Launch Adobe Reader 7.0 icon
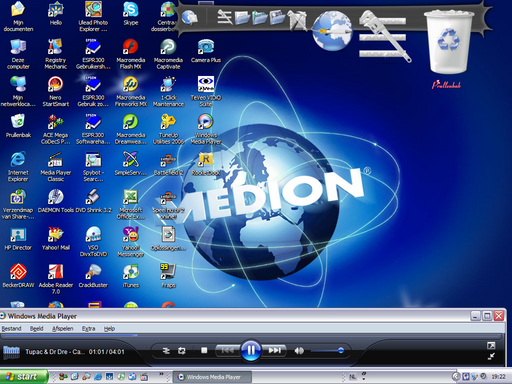The image size is (512, 384). point(56,279)
